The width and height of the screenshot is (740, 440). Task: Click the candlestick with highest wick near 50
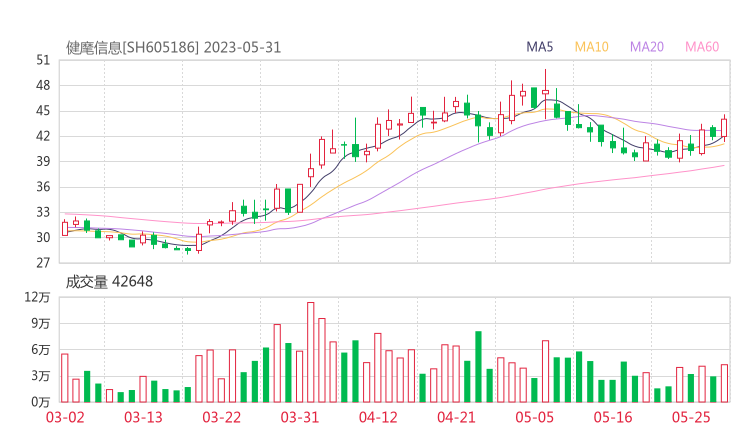tap(546, 93)
